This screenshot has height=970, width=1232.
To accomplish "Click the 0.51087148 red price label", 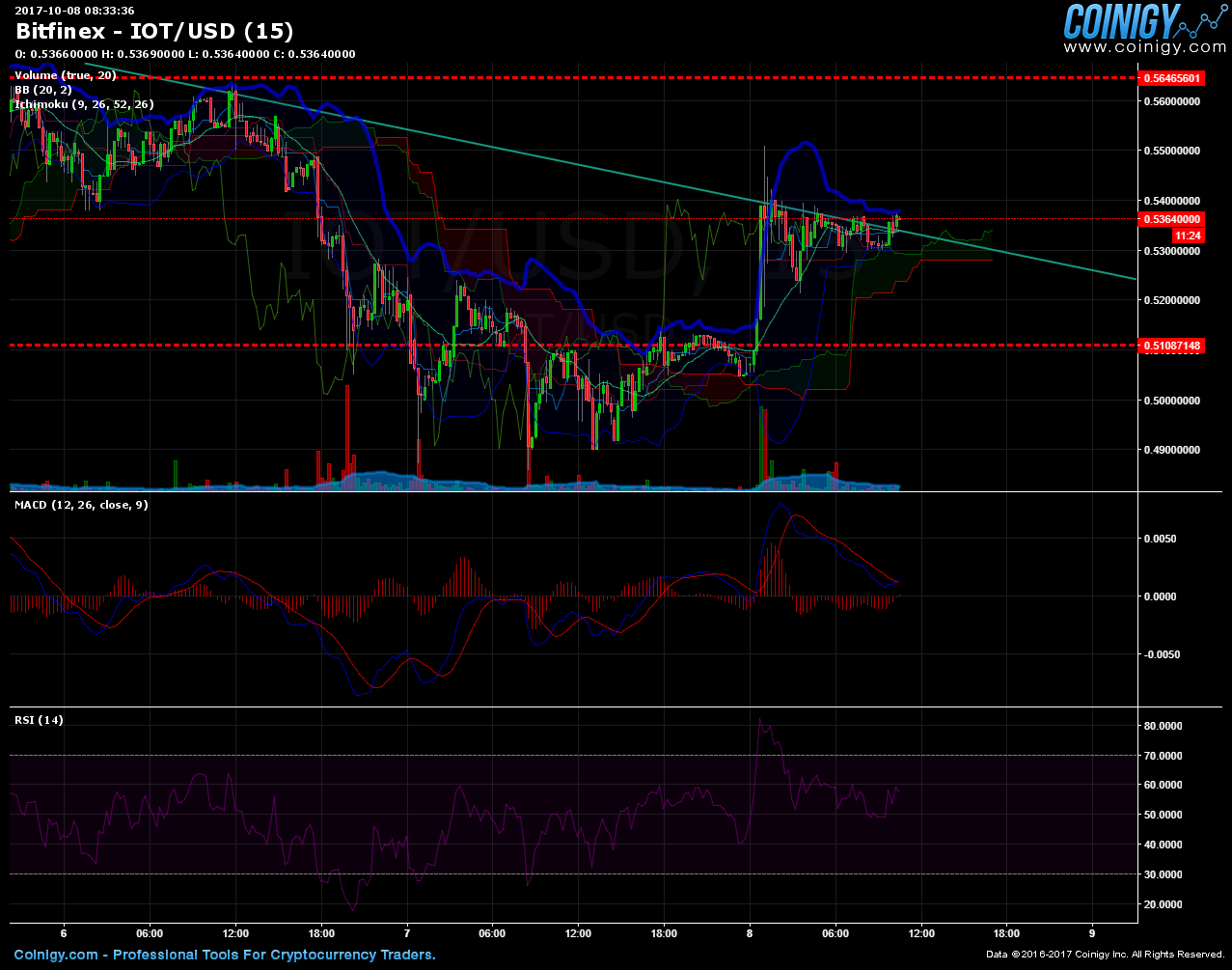I will [1171, 346].
